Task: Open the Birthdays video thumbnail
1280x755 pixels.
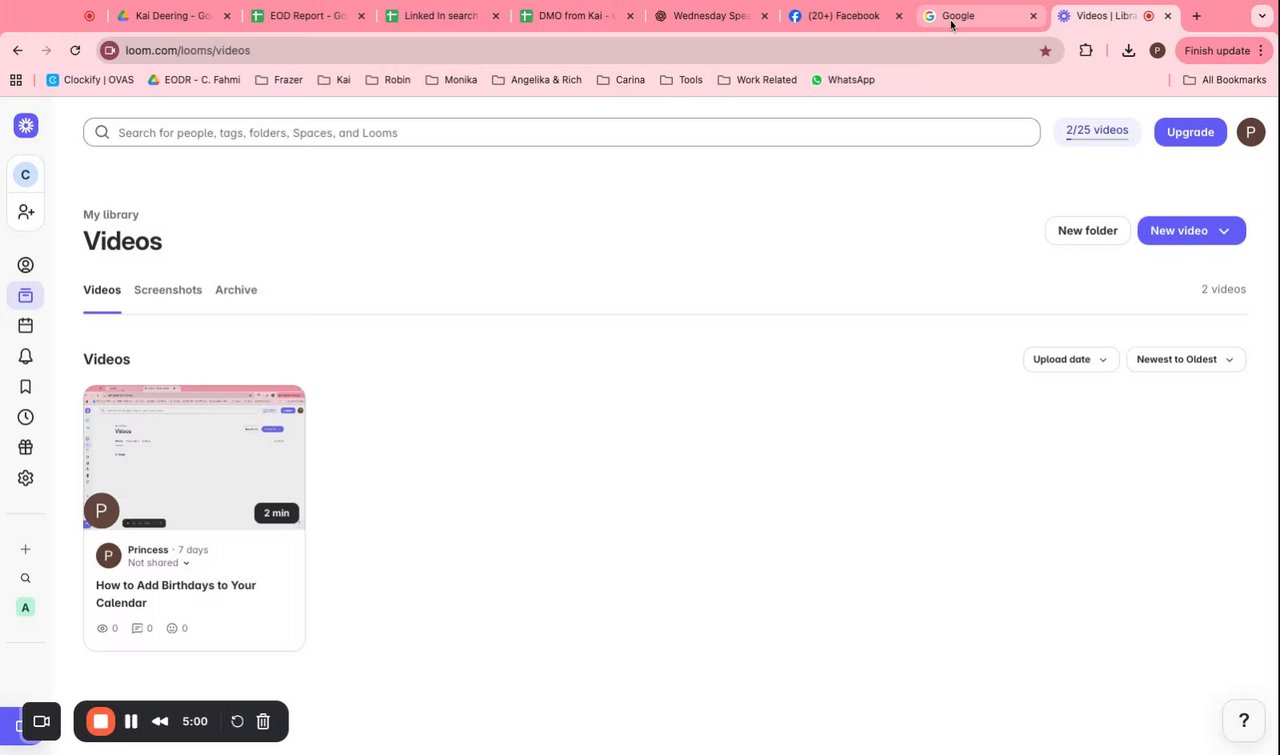Action: pyautogui.click(x=194, y=457)
